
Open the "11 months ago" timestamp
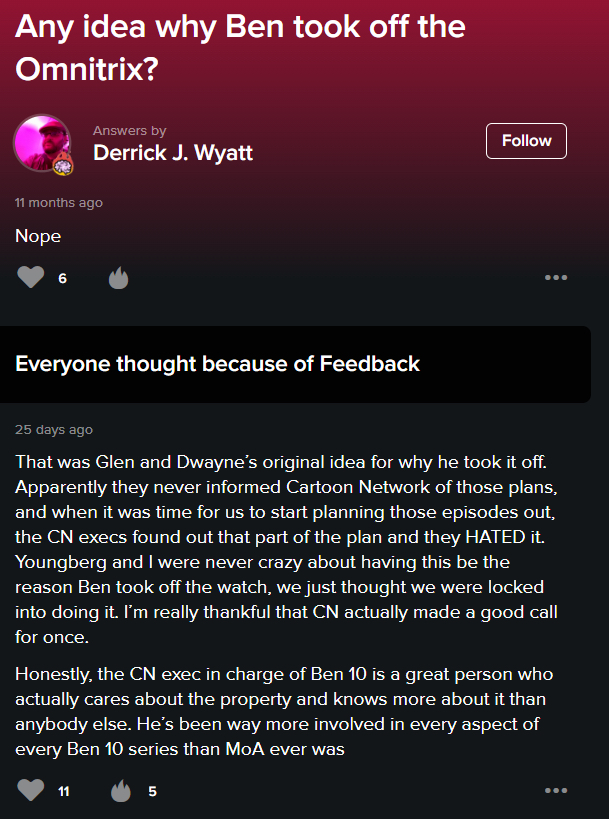point(59,203)
